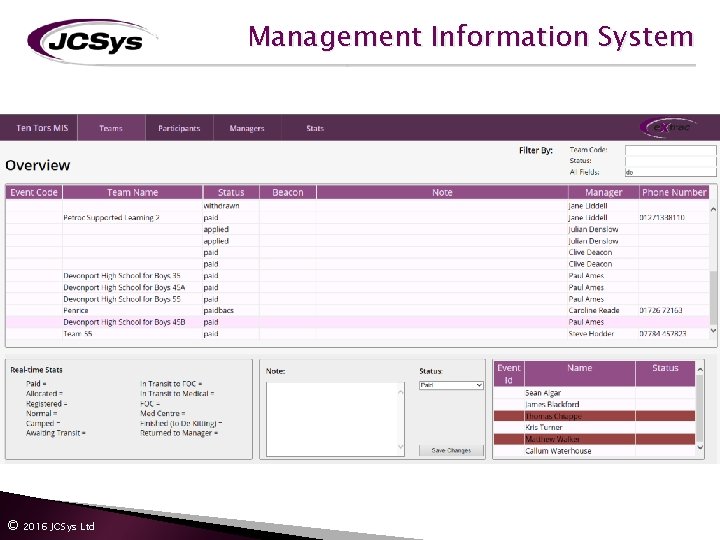Select participant Sean Algar
Viewport: 720px width, 540px height.
point(594,393)
